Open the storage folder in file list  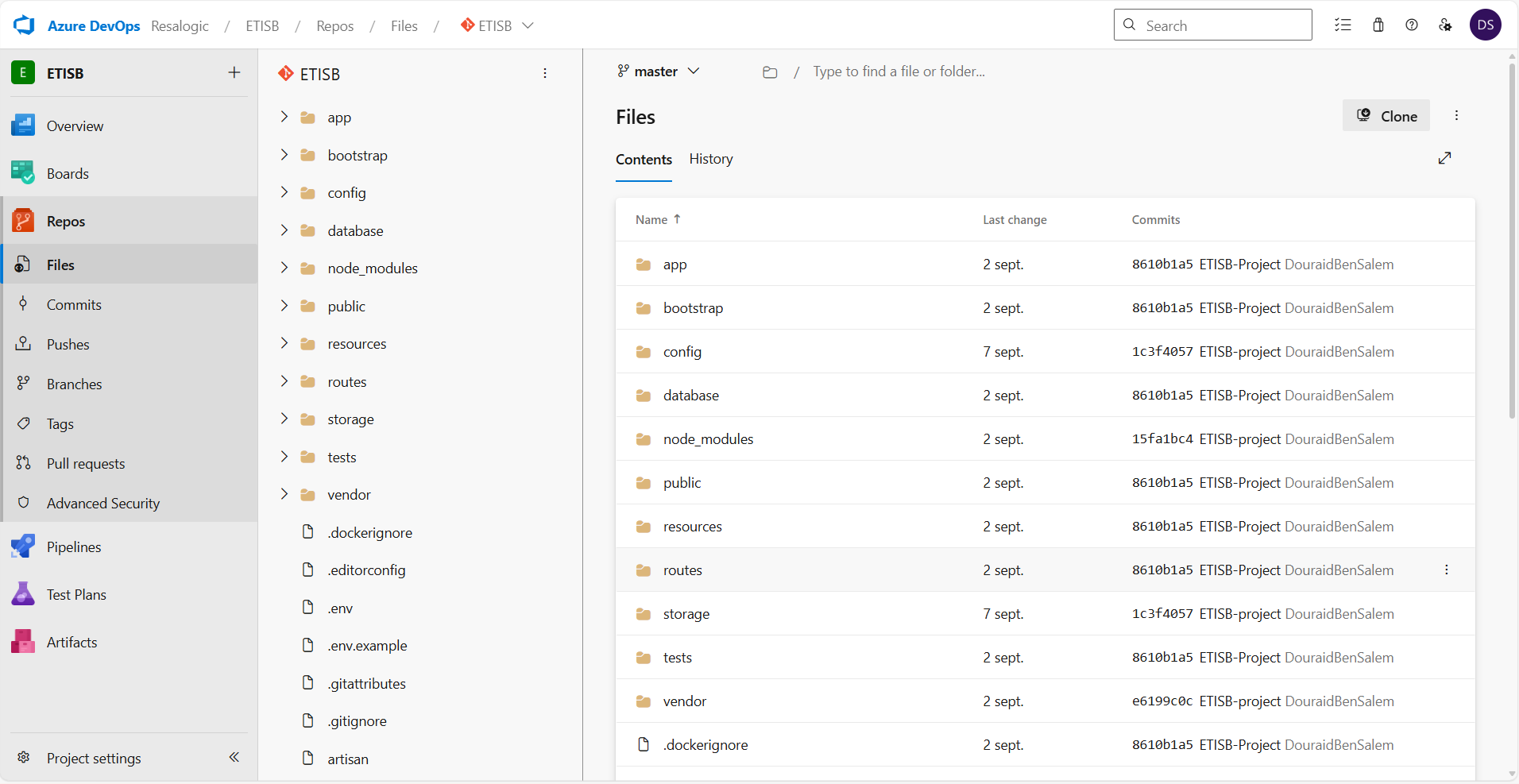[686, 614]
